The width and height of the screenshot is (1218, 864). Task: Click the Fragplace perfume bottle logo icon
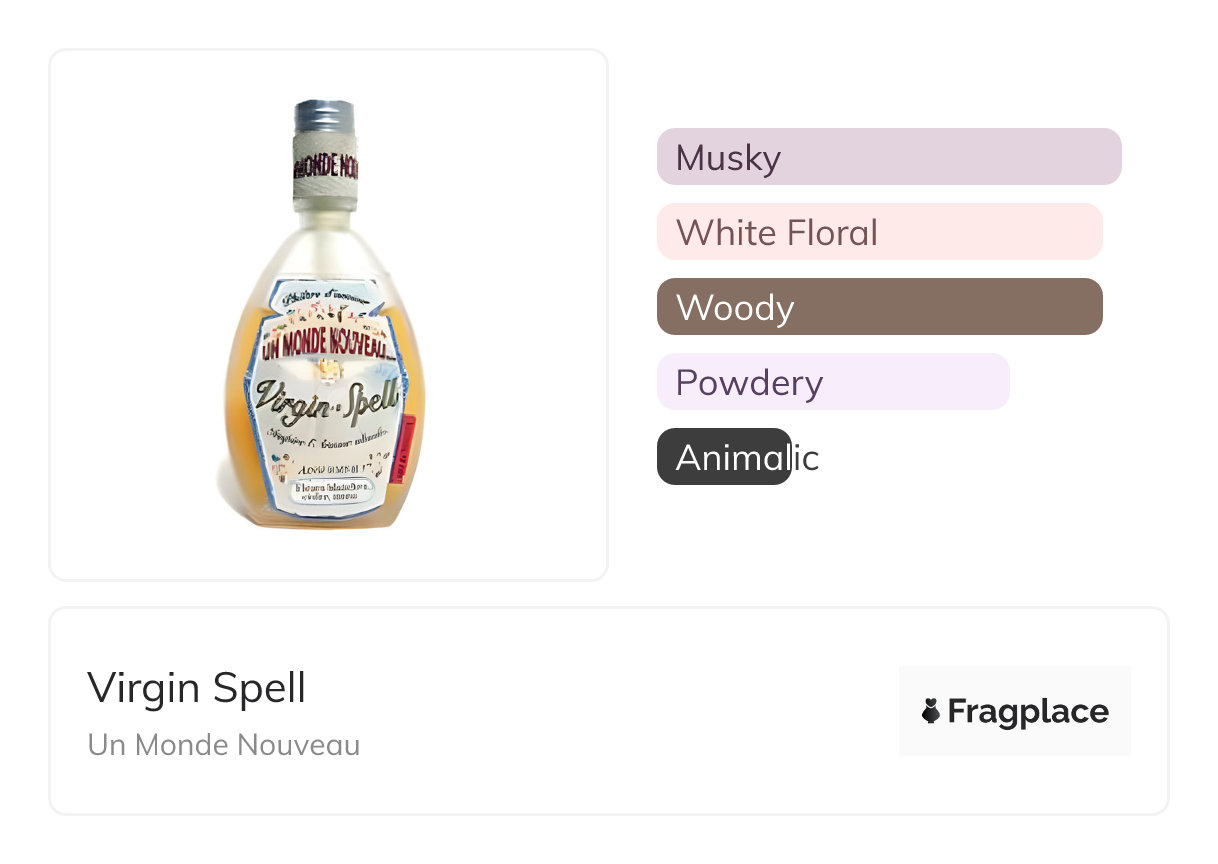click(x=931, y=711)
